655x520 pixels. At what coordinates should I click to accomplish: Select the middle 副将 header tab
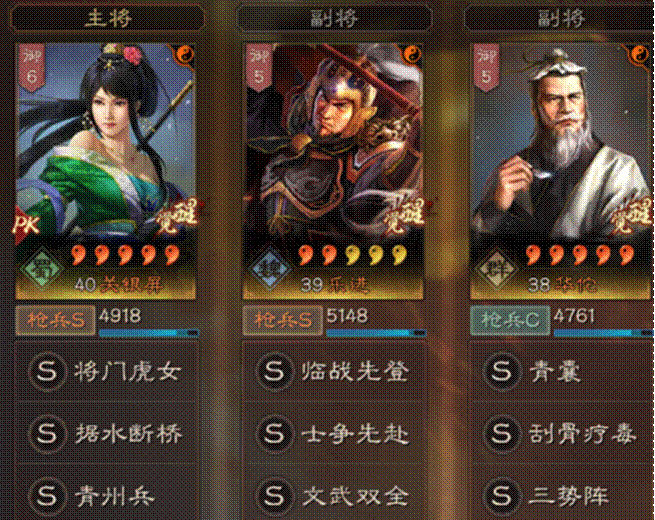point(334,18)
